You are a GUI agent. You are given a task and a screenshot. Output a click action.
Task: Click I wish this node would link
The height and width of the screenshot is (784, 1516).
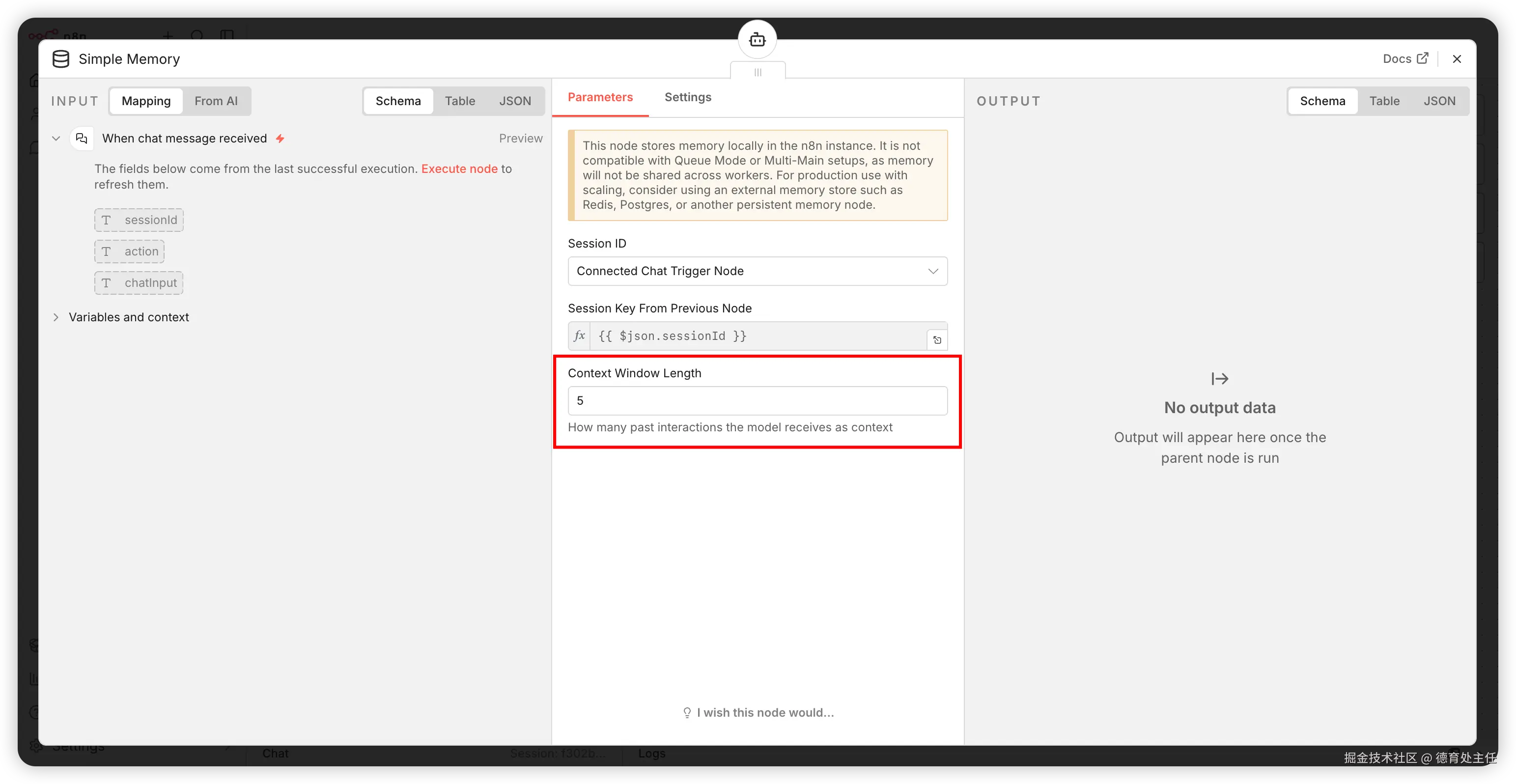click(x=765, y=713)
